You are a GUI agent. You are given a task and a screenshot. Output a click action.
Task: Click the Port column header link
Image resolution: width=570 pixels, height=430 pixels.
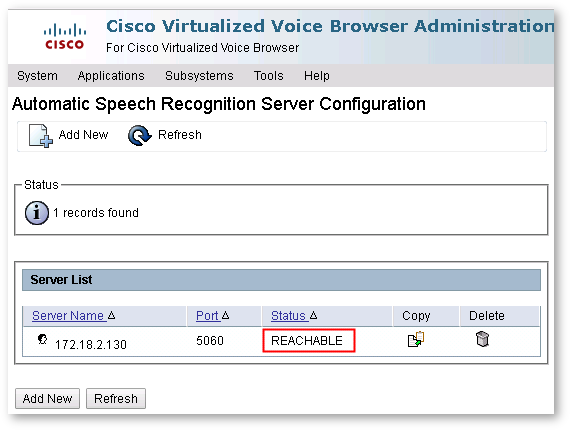click(x=207, y=316)
